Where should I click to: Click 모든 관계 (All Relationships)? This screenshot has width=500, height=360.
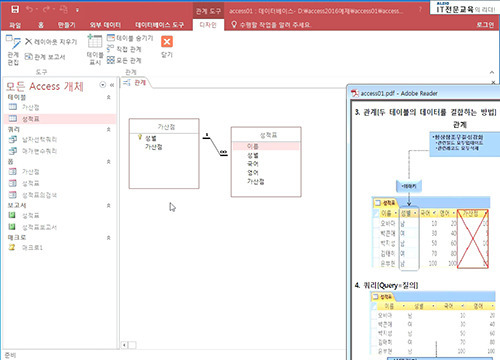pyautogui.click(x=124, y=60)
